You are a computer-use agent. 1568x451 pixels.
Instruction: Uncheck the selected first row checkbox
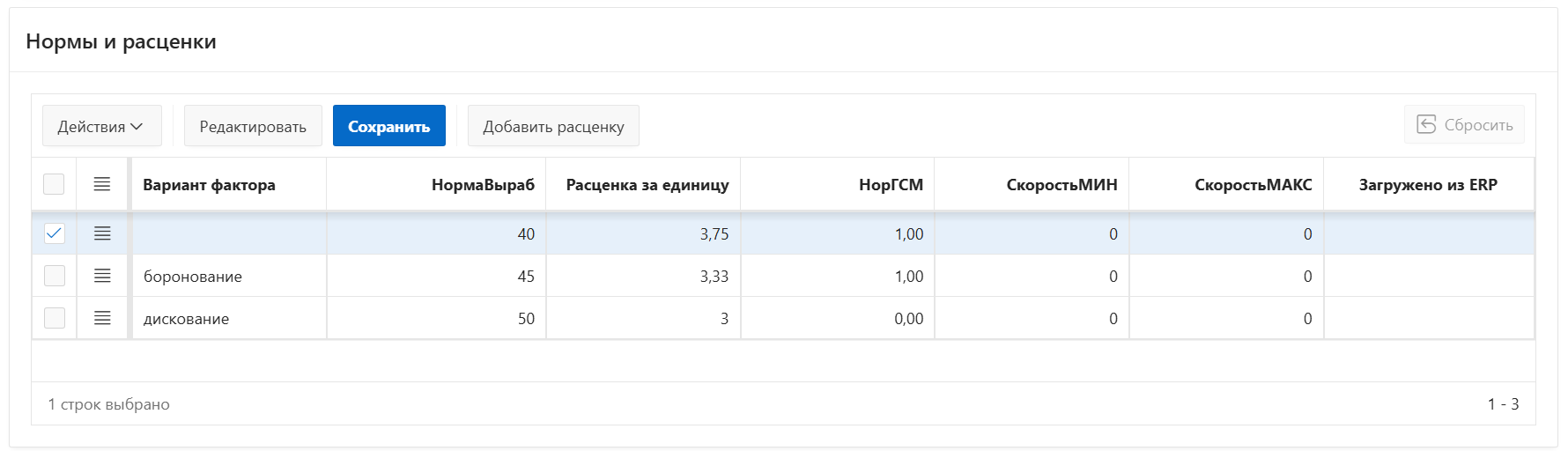point(54,233)
